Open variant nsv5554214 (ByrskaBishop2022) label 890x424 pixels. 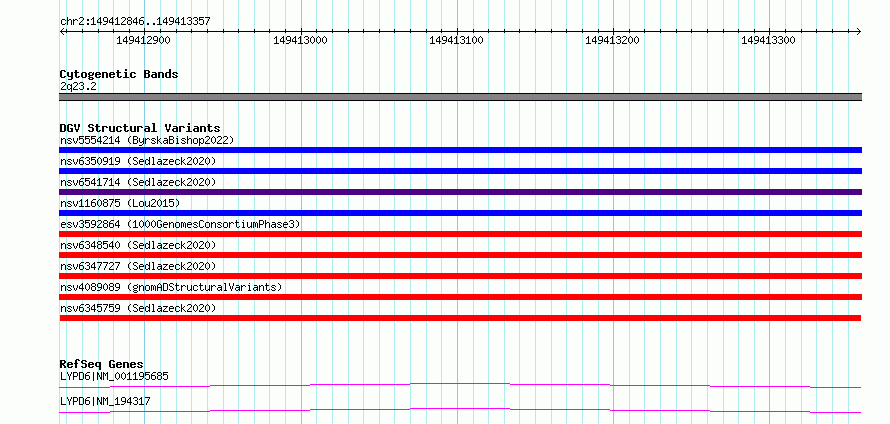(x=147, y=140)
